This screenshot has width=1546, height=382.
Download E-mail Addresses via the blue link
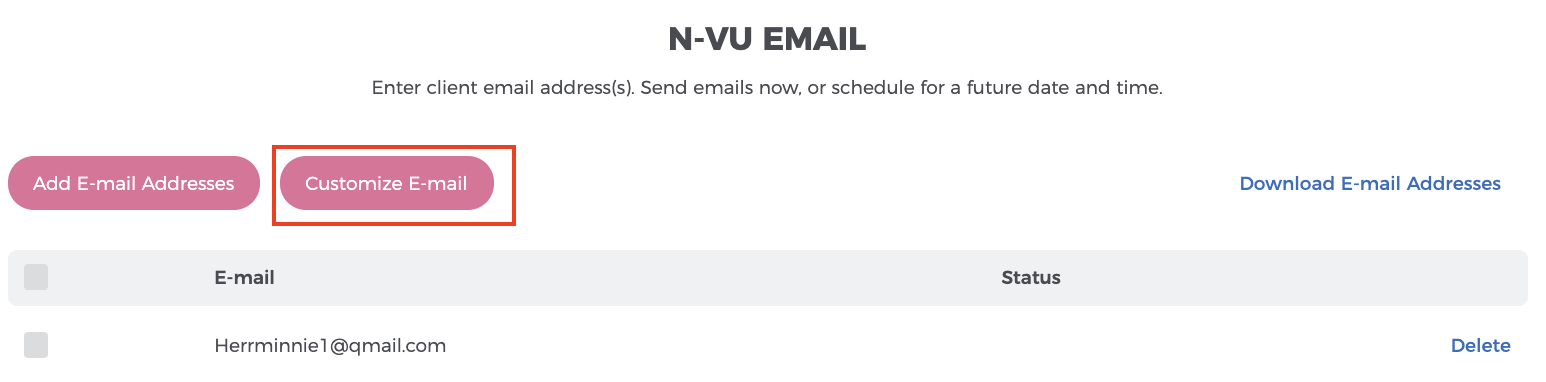(1370, 183)
